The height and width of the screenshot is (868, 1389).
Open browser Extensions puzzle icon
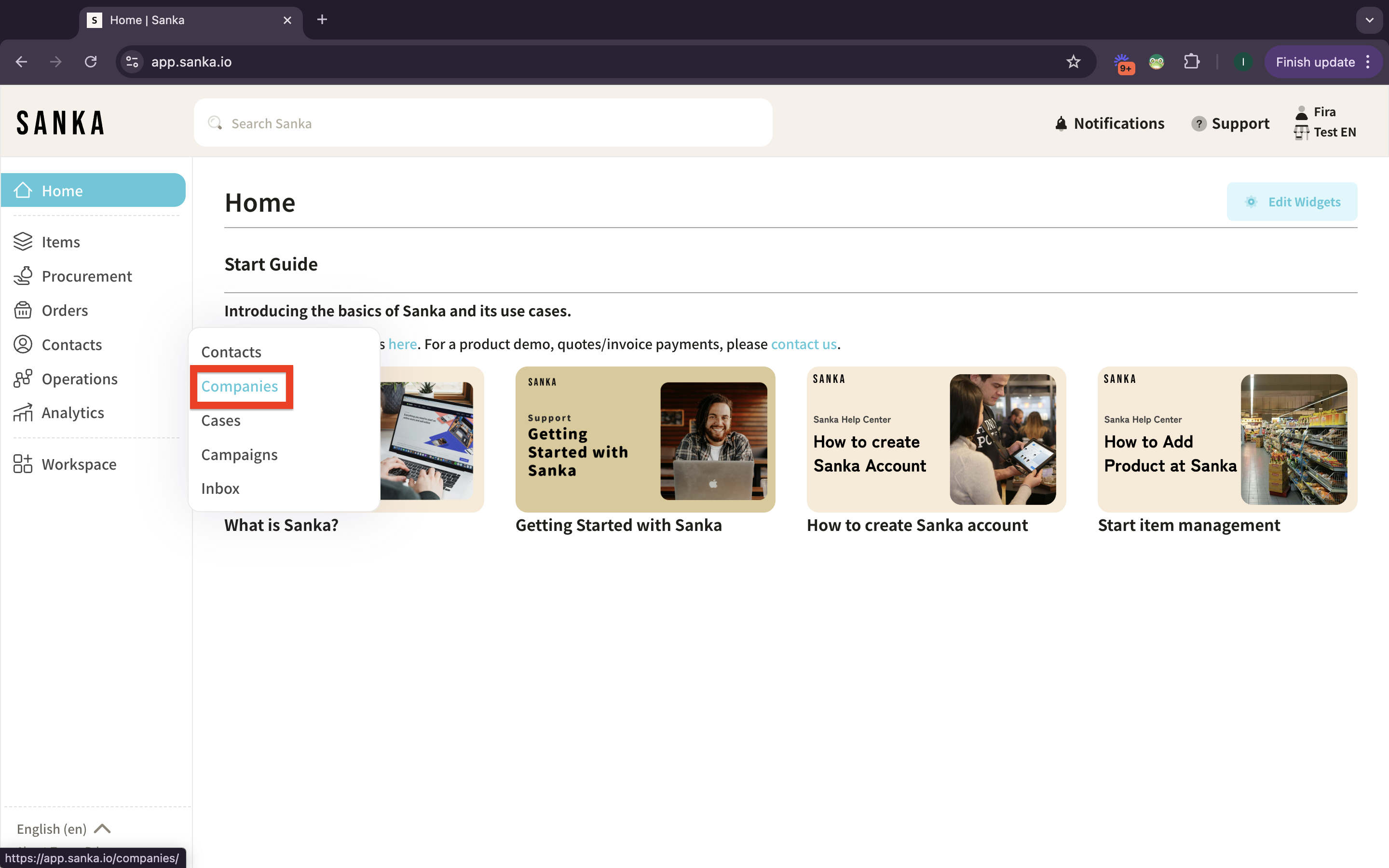[x=1192, y=62]
